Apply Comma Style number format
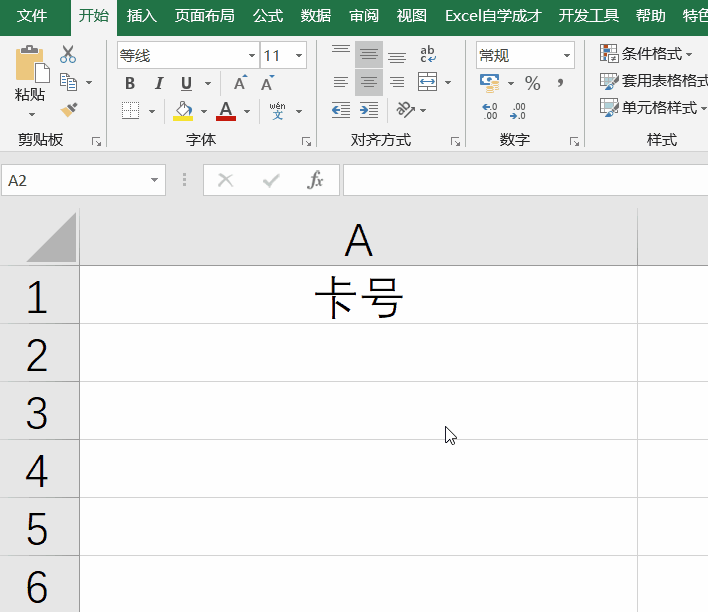The image size is (708, 612). click(560, 83)
